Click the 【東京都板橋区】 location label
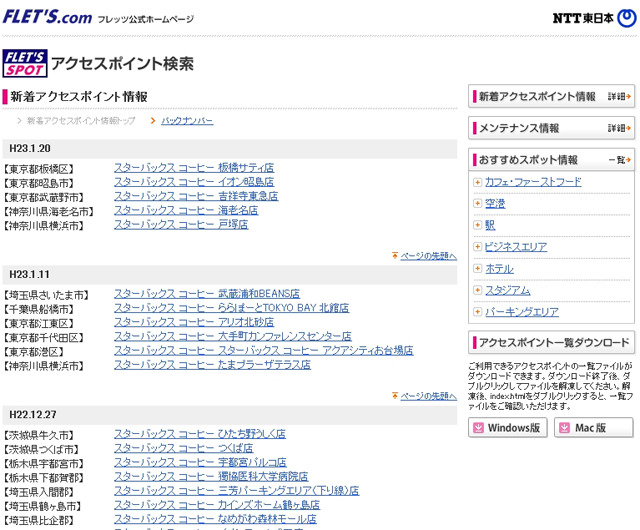This screenshot has width=640, height=530. tap(39, 169)
